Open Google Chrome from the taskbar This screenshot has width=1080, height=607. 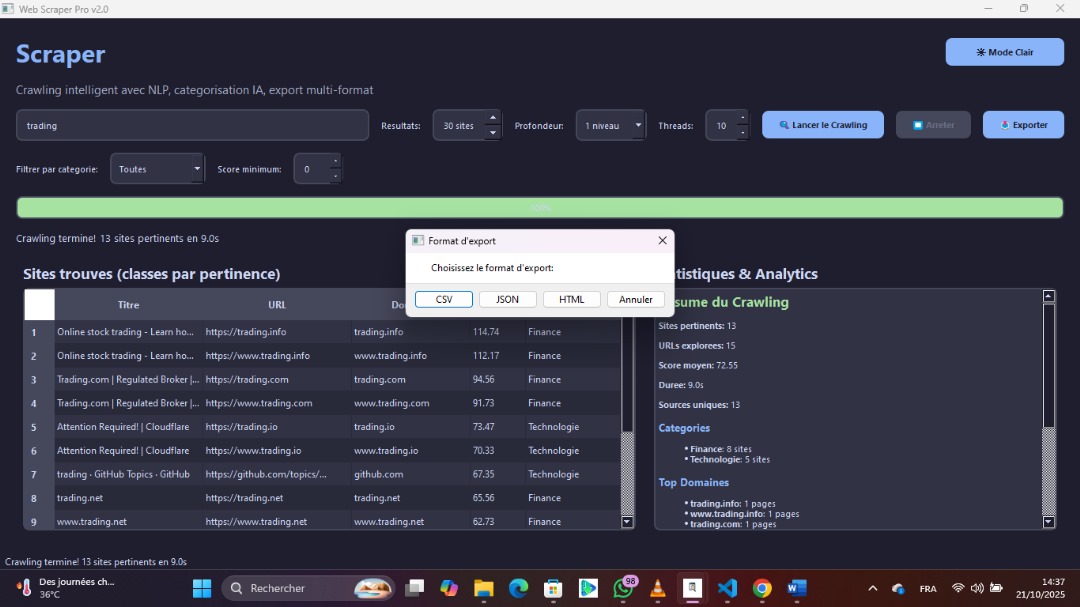(x=762, y=588)
